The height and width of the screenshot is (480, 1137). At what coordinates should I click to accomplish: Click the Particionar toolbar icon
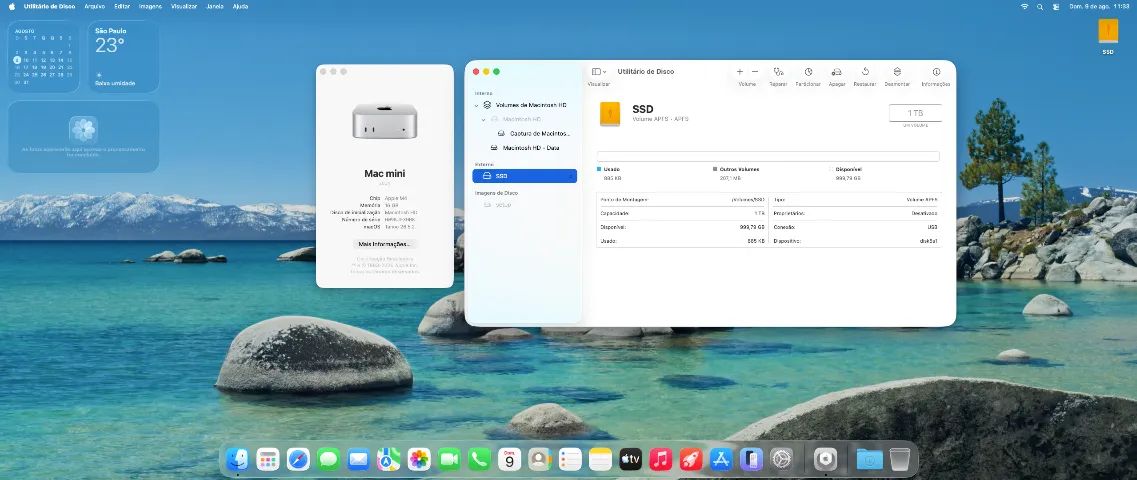click(x=808, y=72)
